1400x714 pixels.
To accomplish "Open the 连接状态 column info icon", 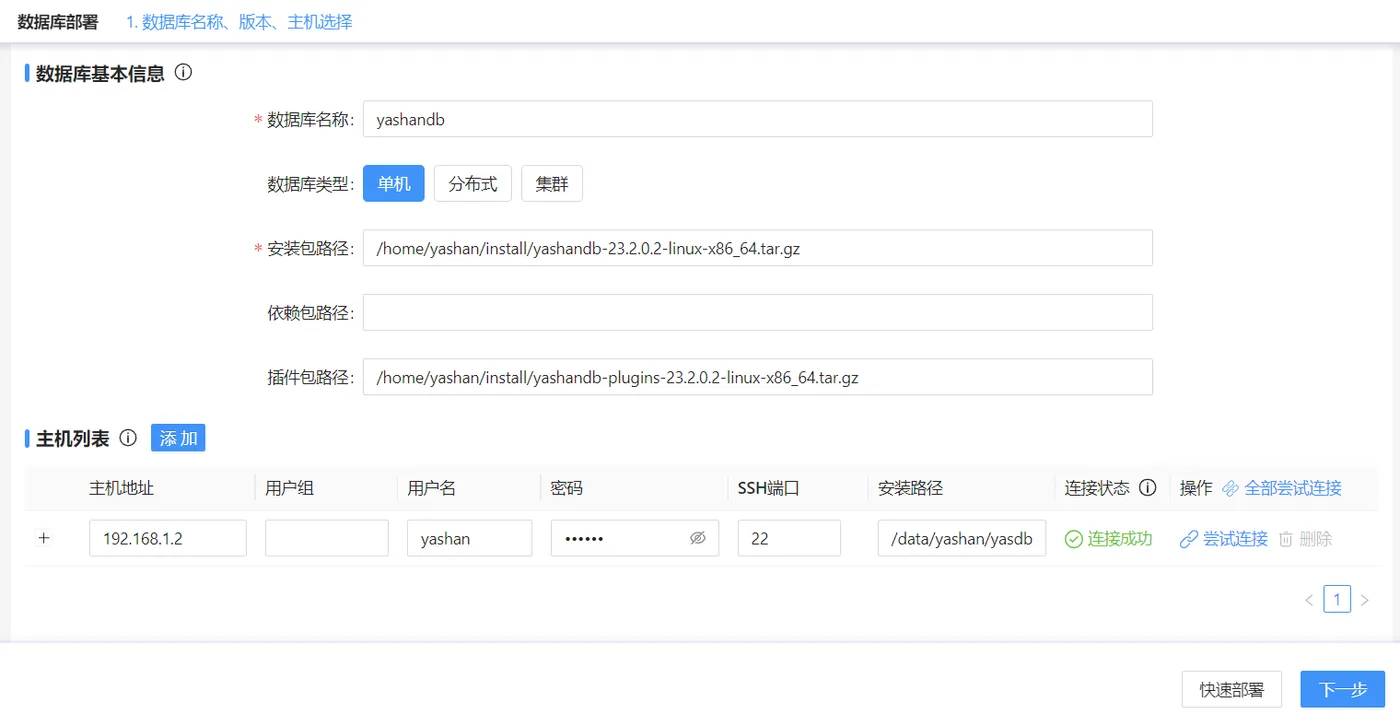I will click(x=1146, y=488).
